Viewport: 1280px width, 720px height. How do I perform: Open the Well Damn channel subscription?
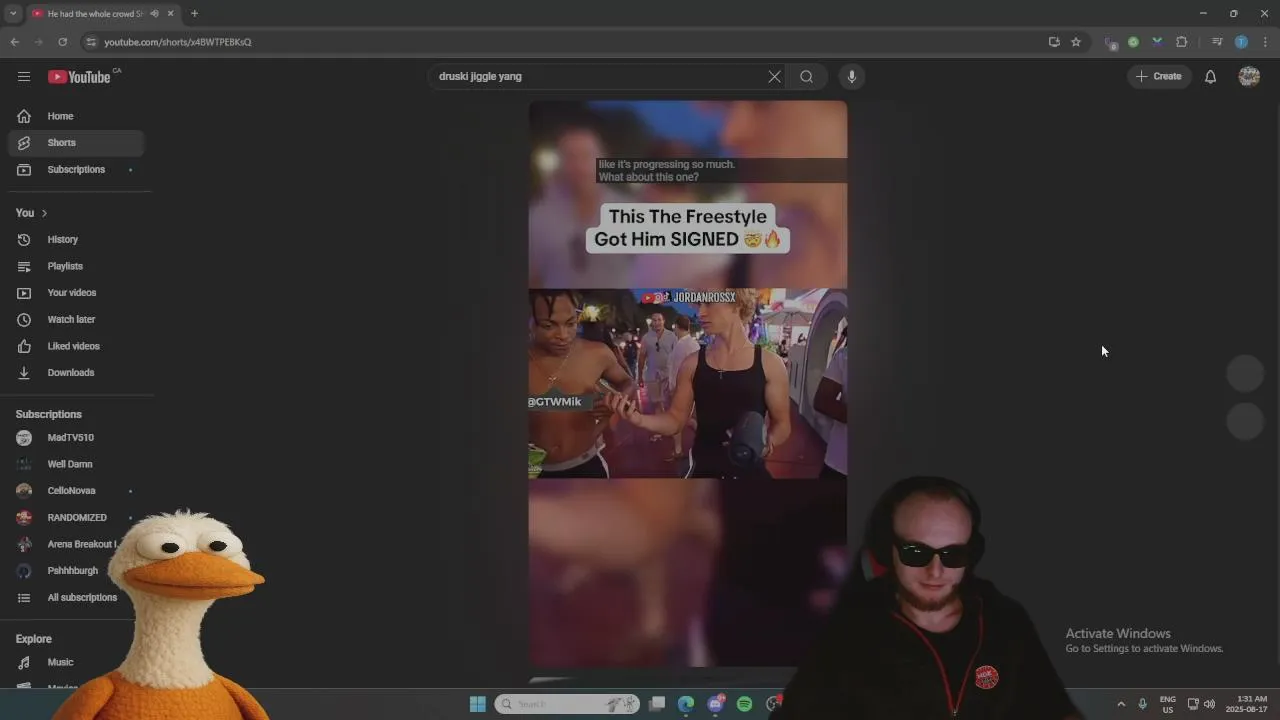(76, 464)
